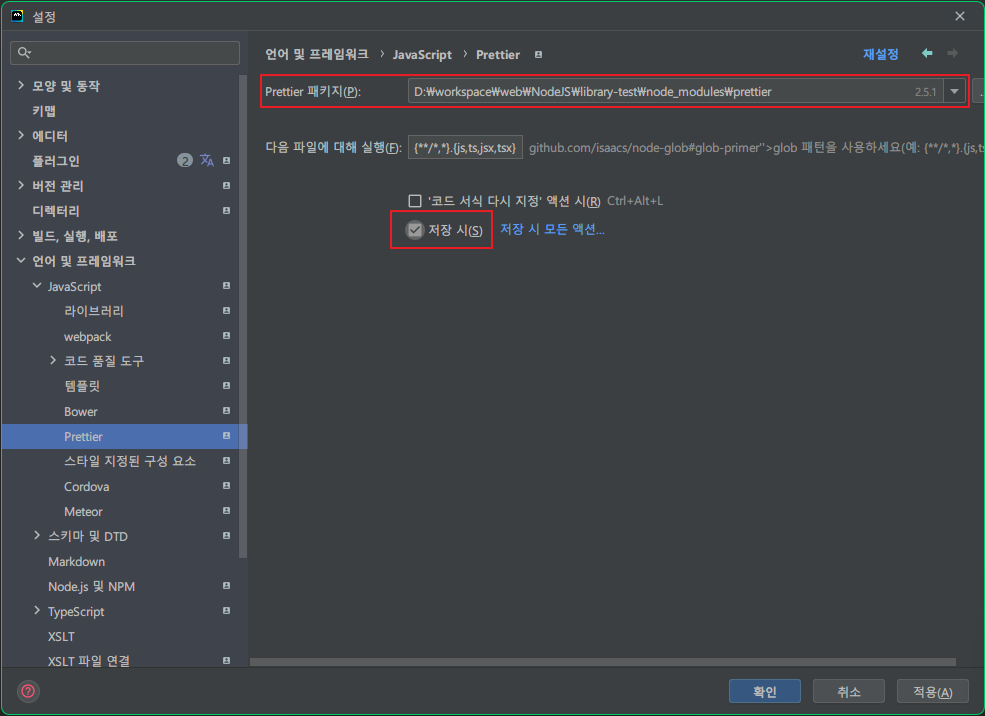Click project-level icon on Prettier tree row
This screenshot has width=985, height=716.
[226, 436]
